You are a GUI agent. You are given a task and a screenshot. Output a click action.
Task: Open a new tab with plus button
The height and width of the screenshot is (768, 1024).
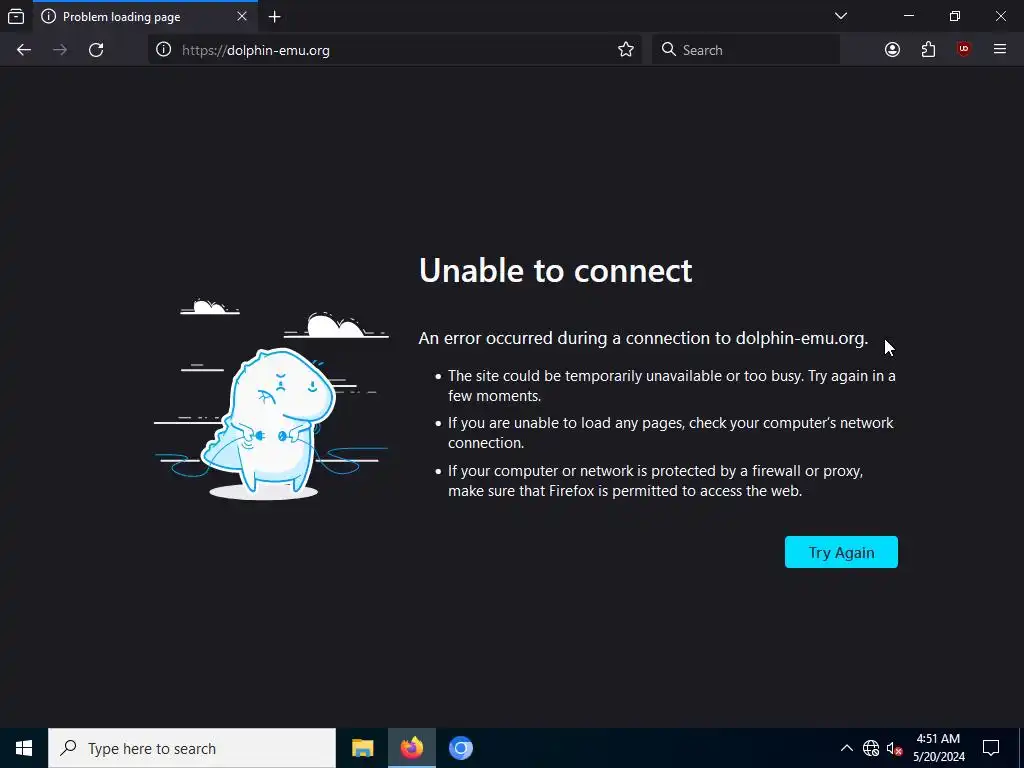[x=275, y=16]
